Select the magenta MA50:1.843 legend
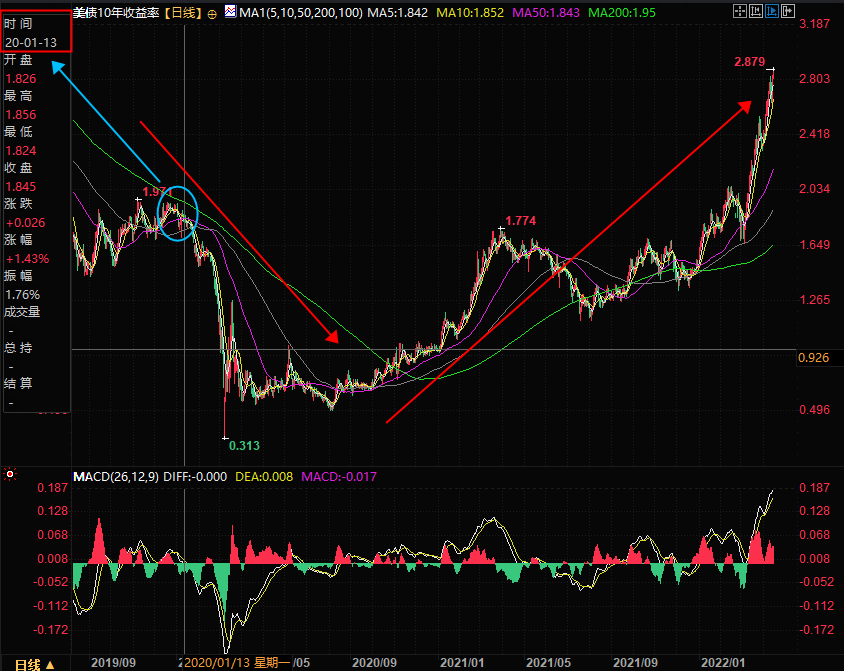The width and height of the screenshot is (844, 671). pos(546,12)
